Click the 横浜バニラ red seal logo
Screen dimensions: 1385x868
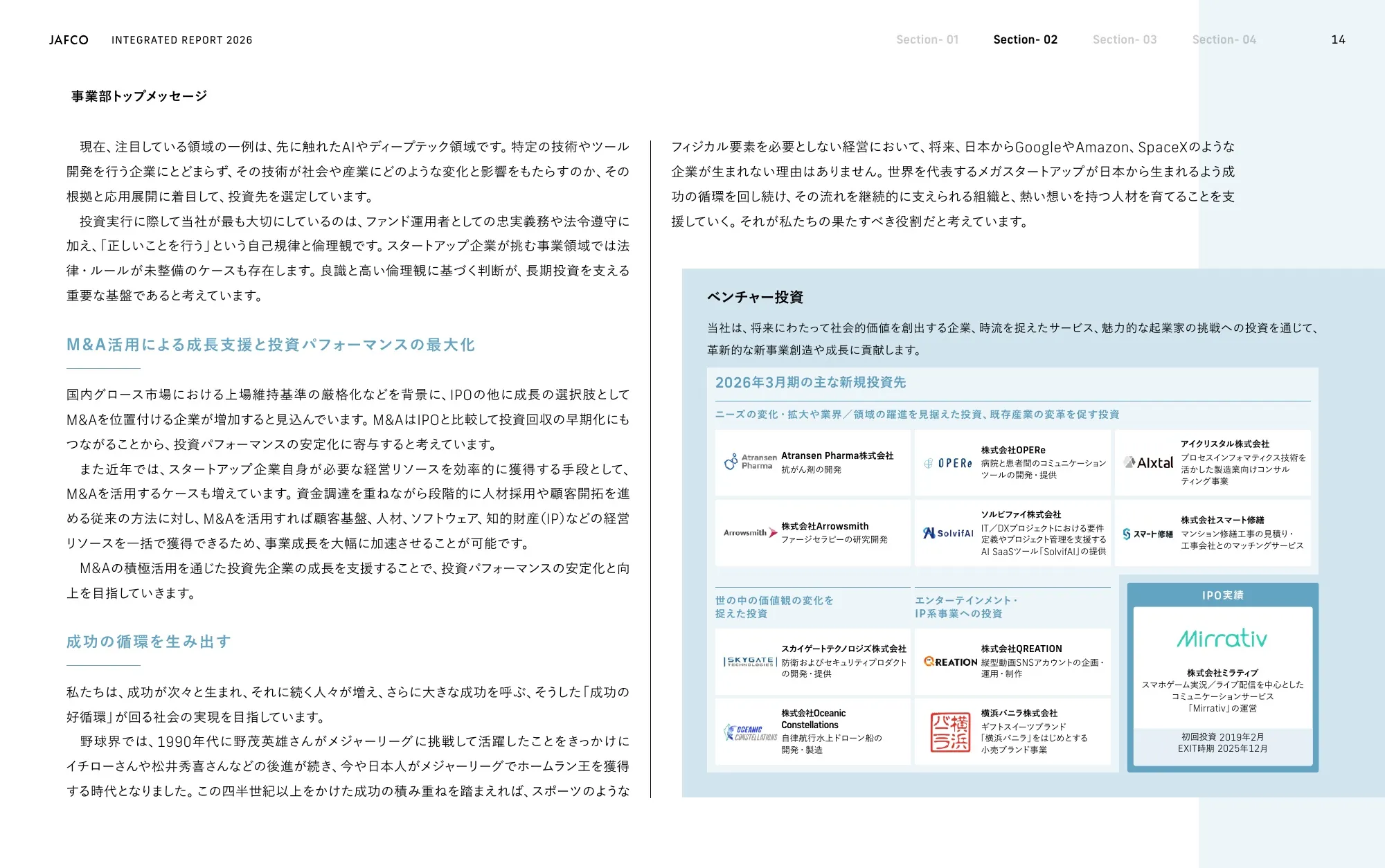[950, 732]
